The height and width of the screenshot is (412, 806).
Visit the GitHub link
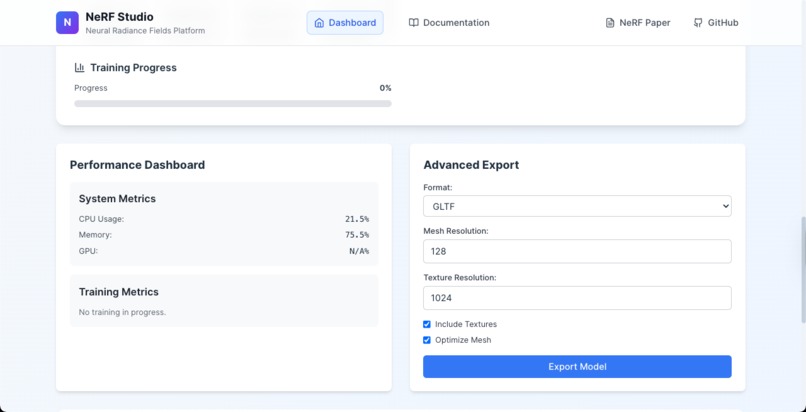click(x=716, y=23)
